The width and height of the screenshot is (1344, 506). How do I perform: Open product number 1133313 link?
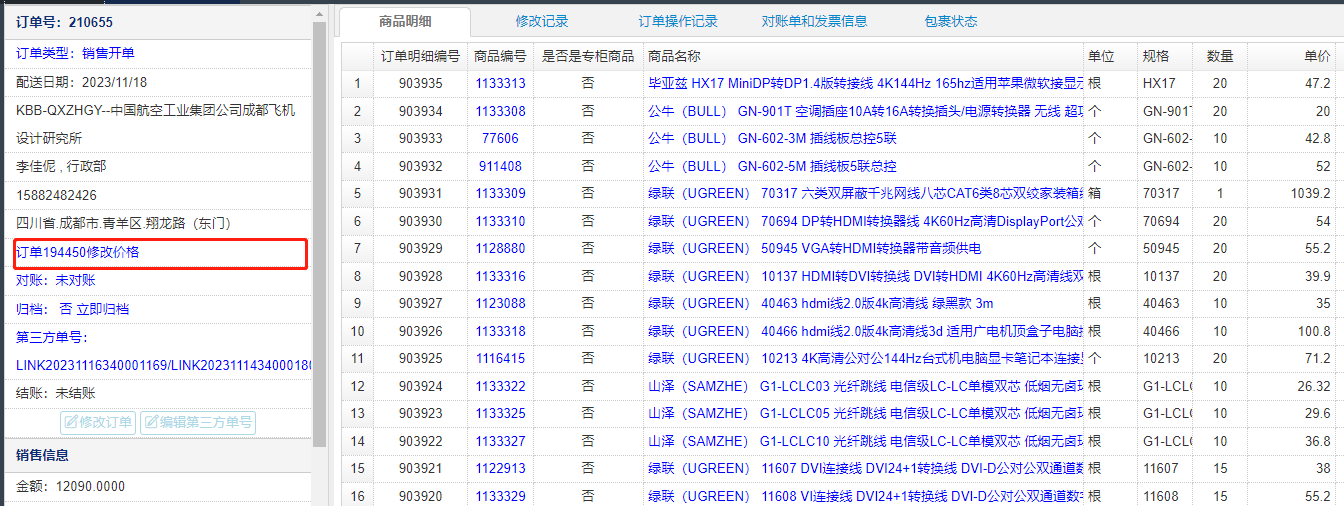tap(500, 84)
